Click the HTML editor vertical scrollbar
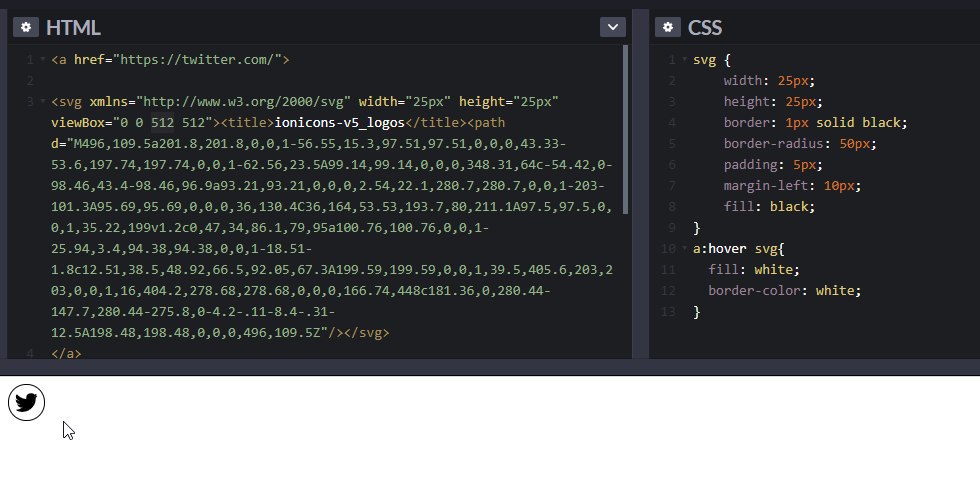The width and height of the screenshot is (980, 493). pos(625,129)
